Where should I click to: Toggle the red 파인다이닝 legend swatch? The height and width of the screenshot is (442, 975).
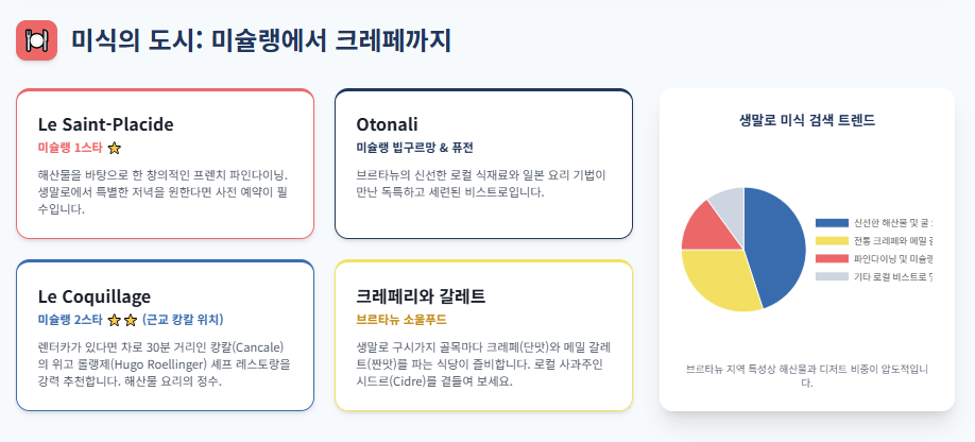tap(831, 259)
